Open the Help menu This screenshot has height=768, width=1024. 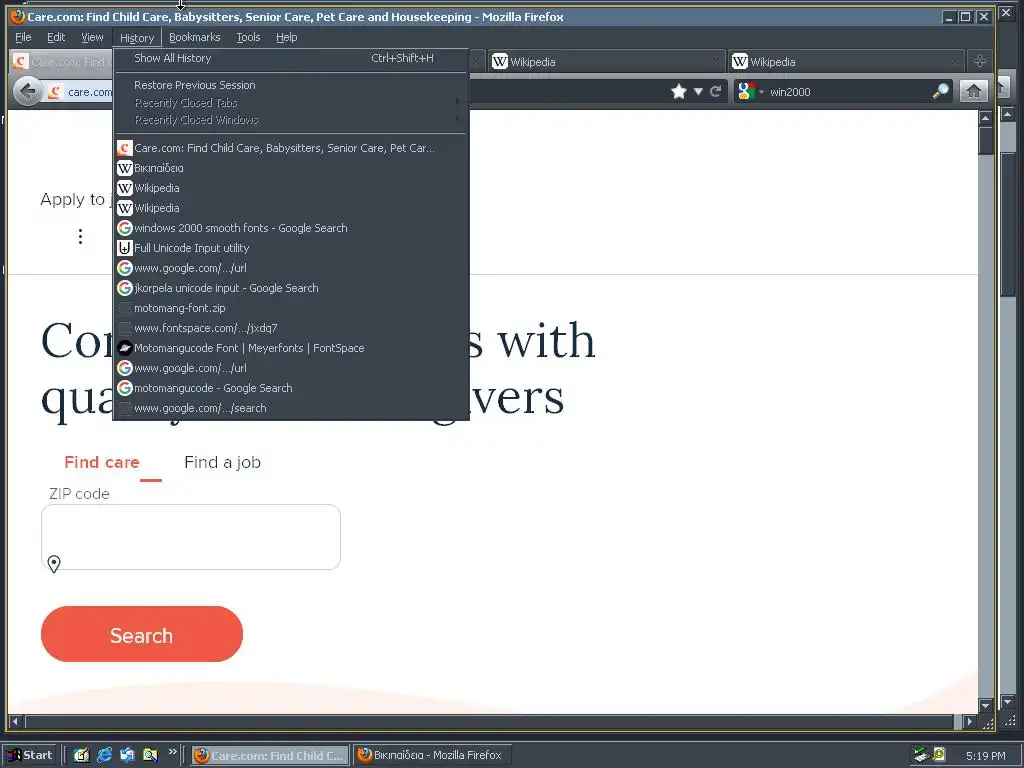[287, 37]
